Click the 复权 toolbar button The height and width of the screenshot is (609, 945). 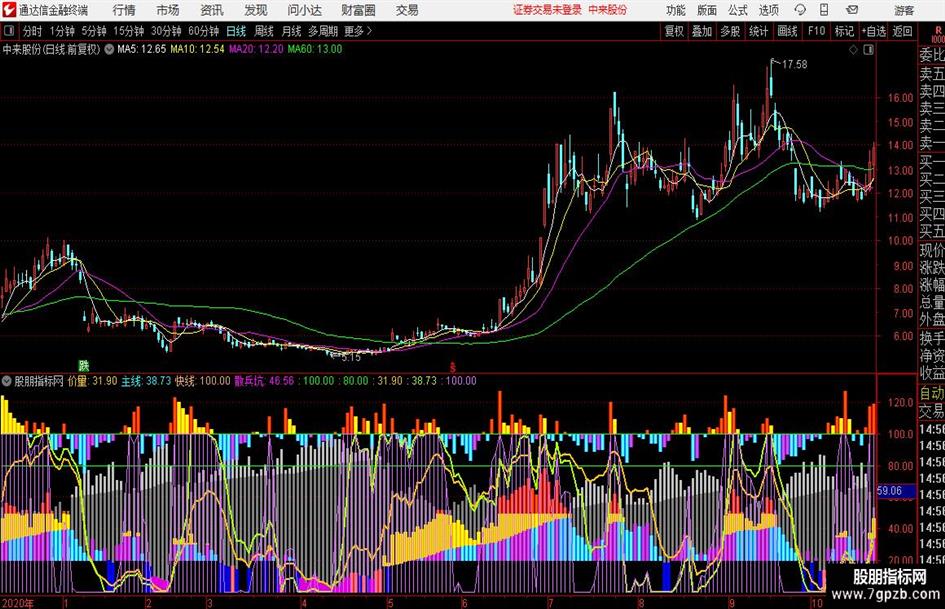pos(674,31)
